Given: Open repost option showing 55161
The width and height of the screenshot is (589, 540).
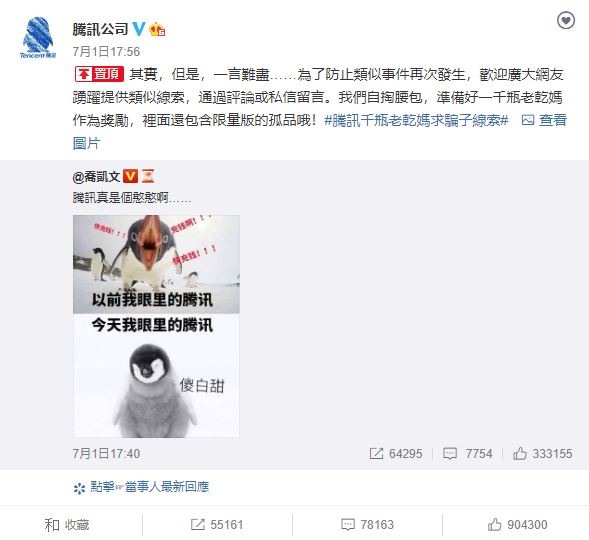Looking at the screenshot, I should pos(217,525).
